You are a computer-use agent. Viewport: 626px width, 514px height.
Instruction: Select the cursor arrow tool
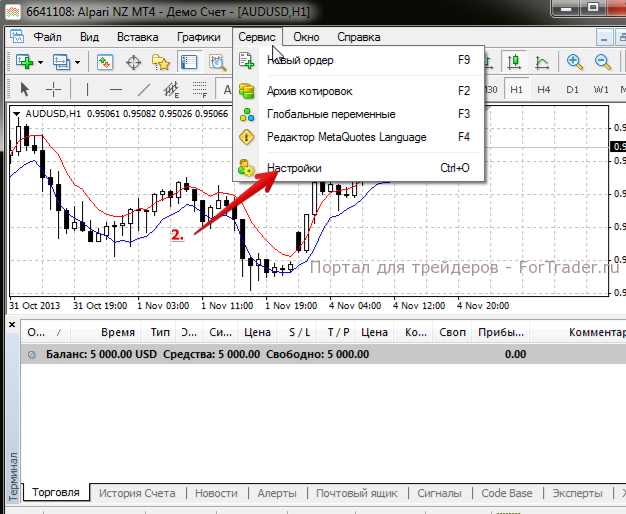click(25, 89)
